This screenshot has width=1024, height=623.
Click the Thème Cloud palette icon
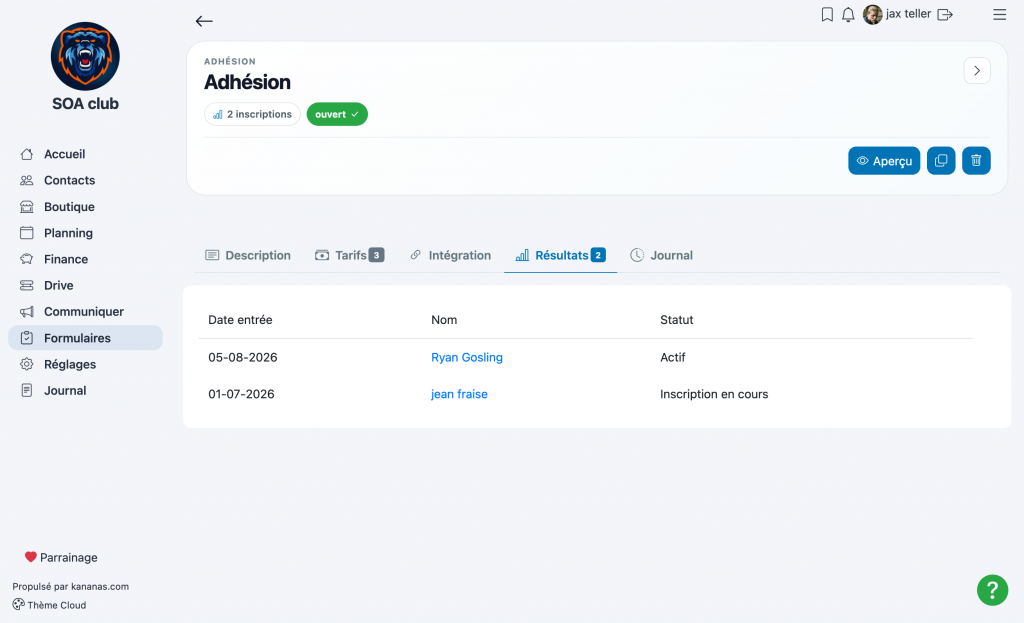[x=18, y=605]
